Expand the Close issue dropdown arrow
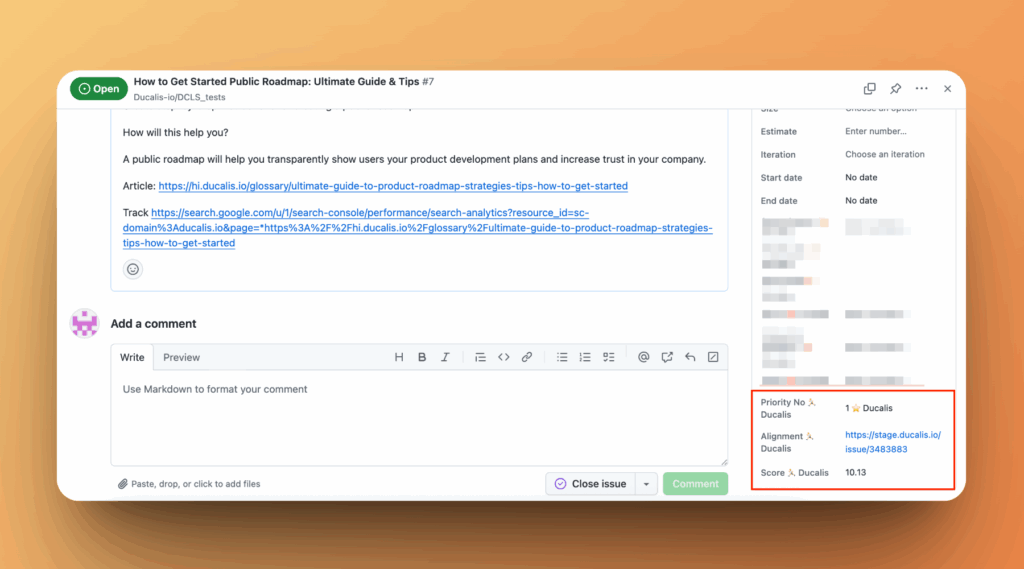This screenshot has width=1024, height=569. click(x=646, y=484)
